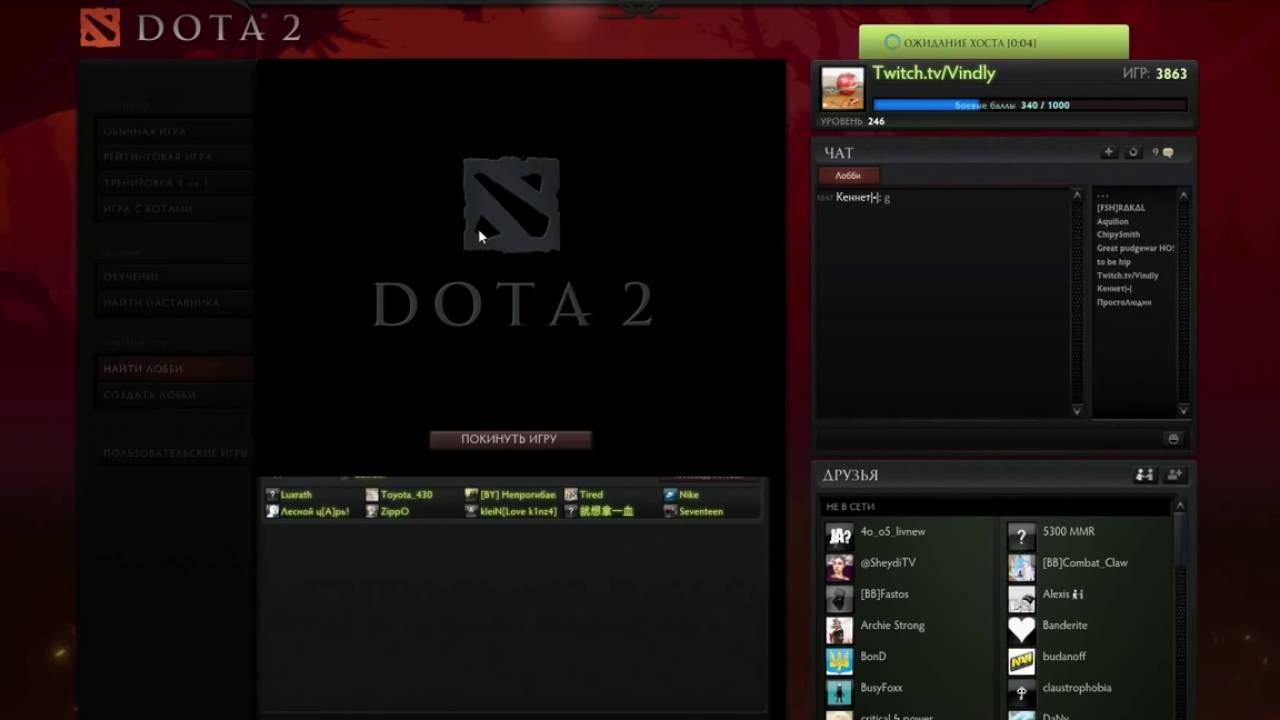Select player Nike in lobby list
The height and width of the screenshot is (720, 1280).
pyautogui.click(x=689, y=495)
